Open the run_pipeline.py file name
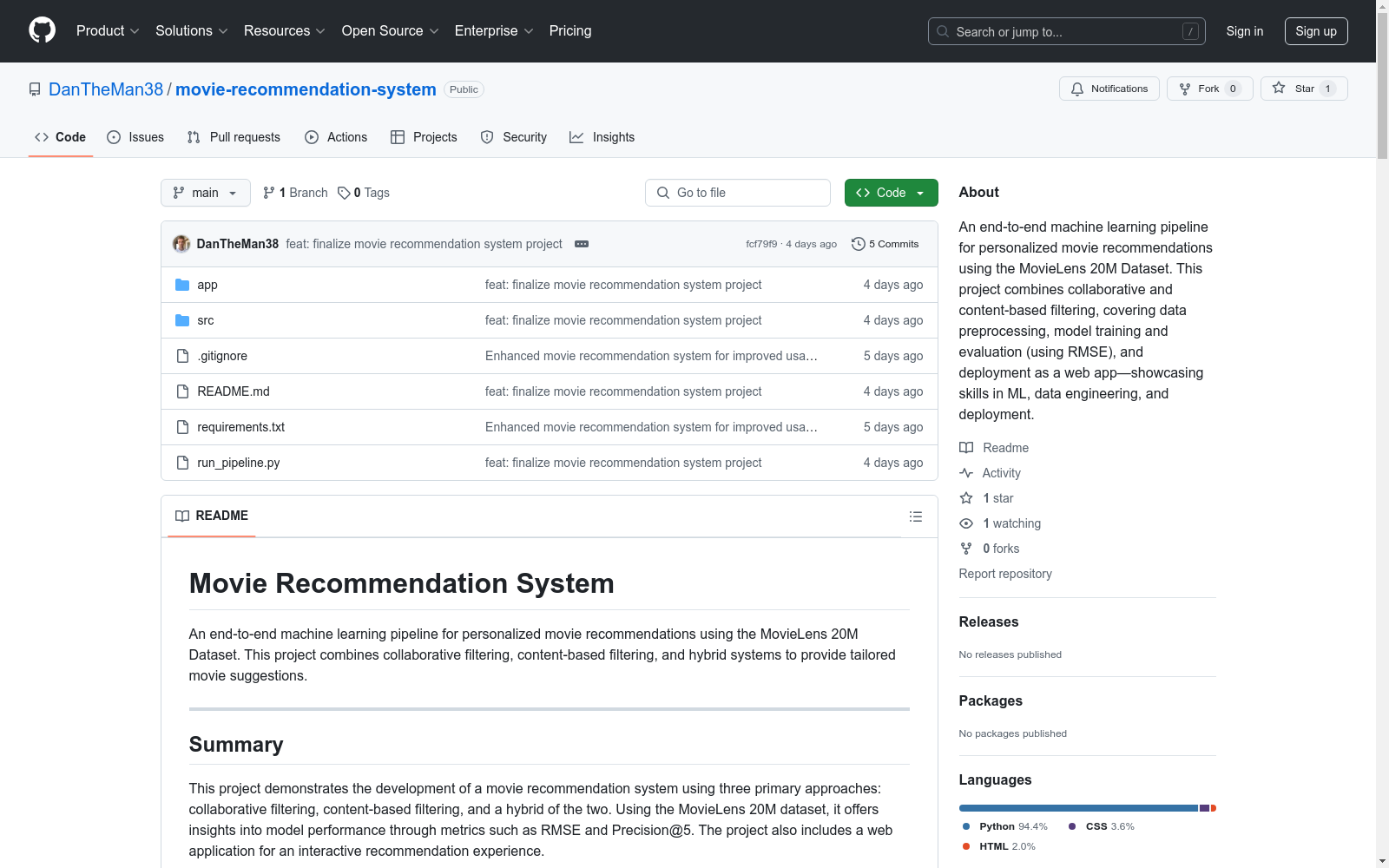 (239, 463)
